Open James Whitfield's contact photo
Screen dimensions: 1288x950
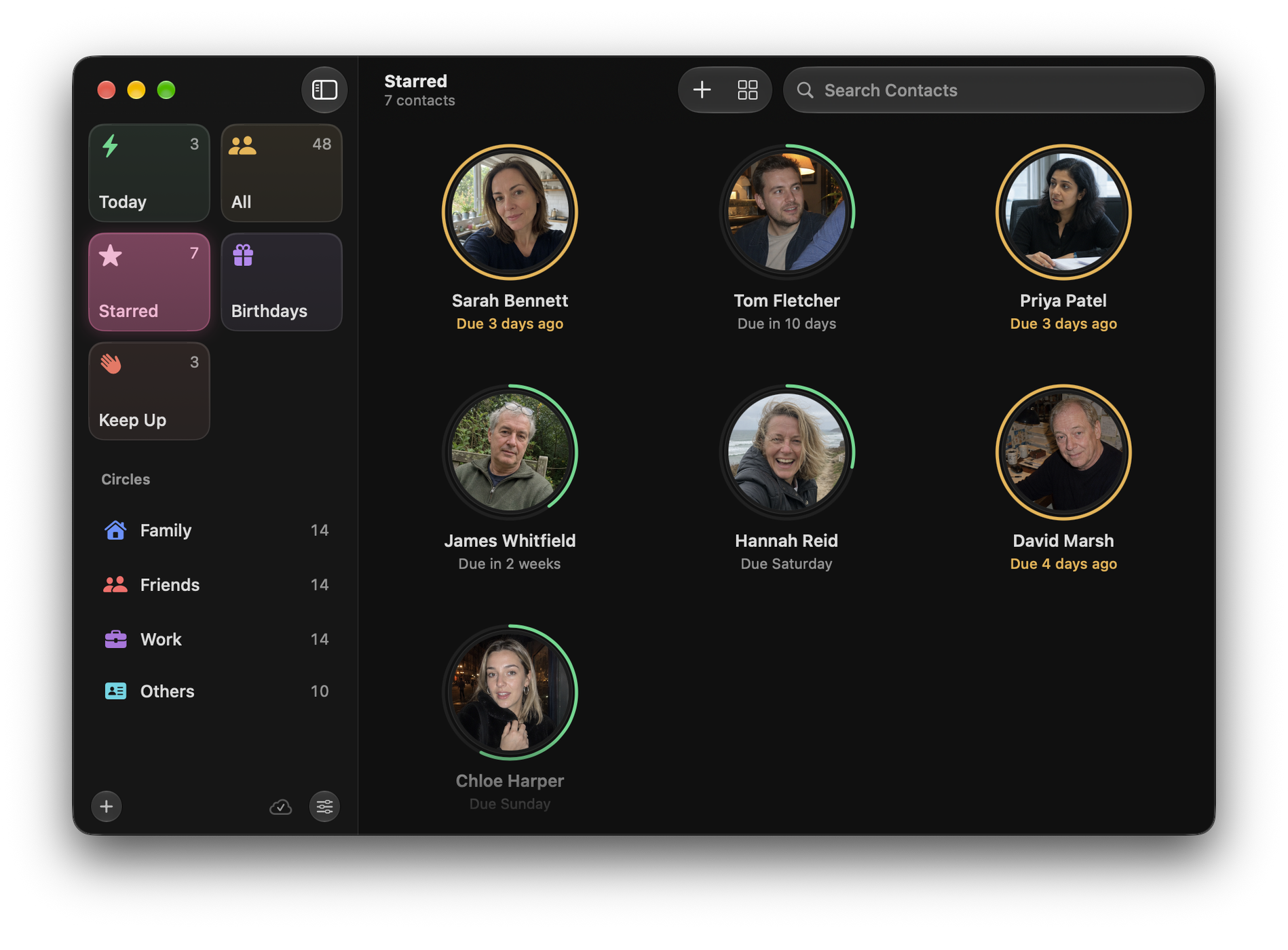click(510, 453)
